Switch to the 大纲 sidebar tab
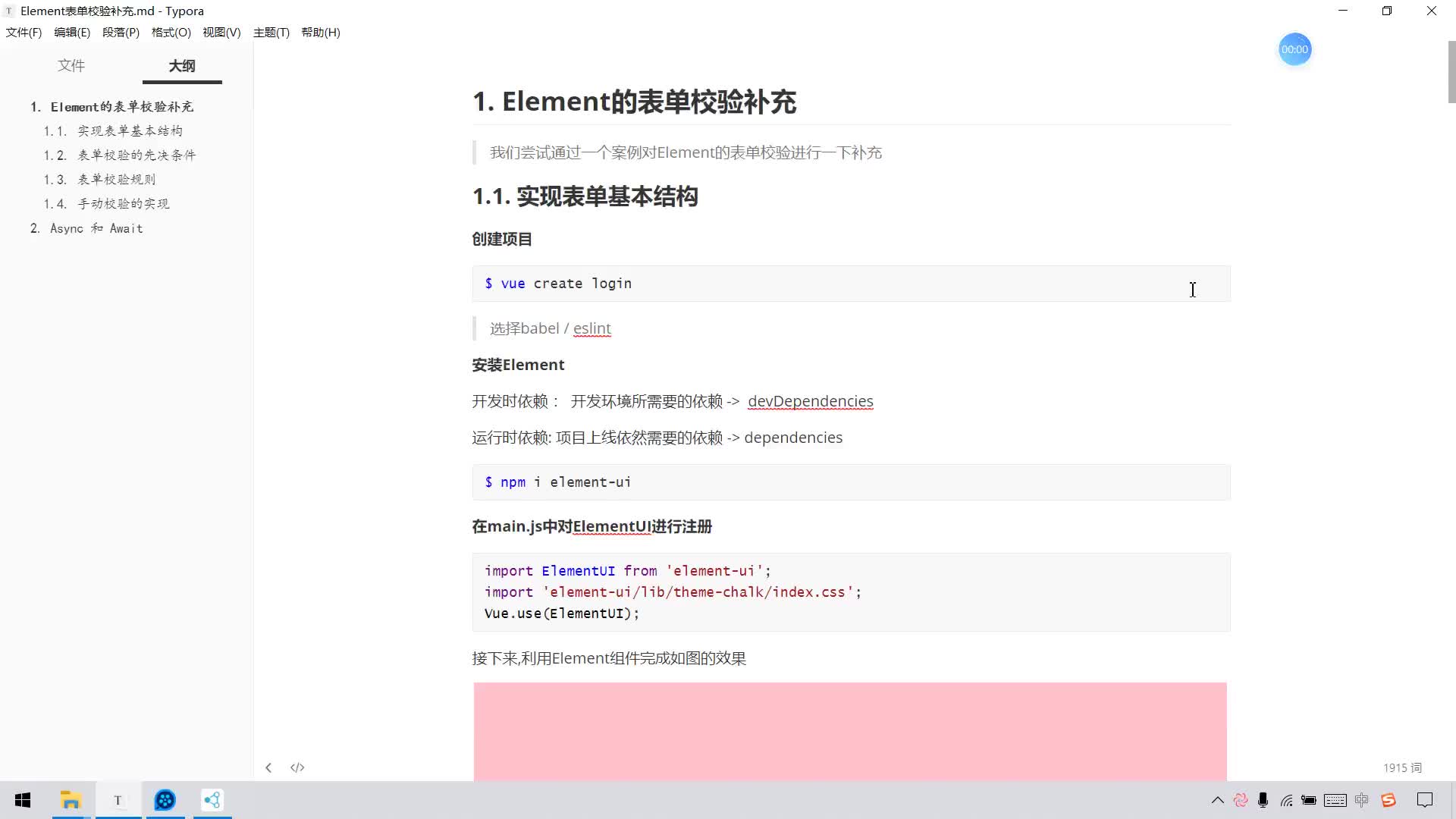 [182, 66]
